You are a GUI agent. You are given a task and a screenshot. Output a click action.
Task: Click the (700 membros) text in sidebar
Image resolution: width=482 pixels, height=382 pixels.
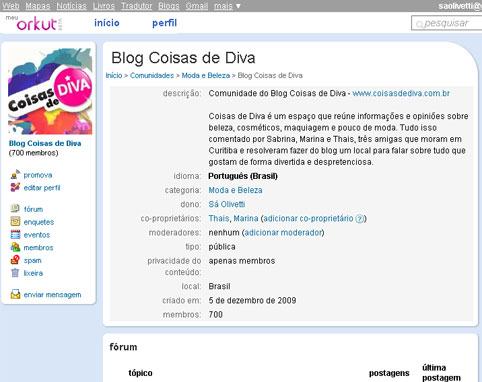tap(33, 153)
